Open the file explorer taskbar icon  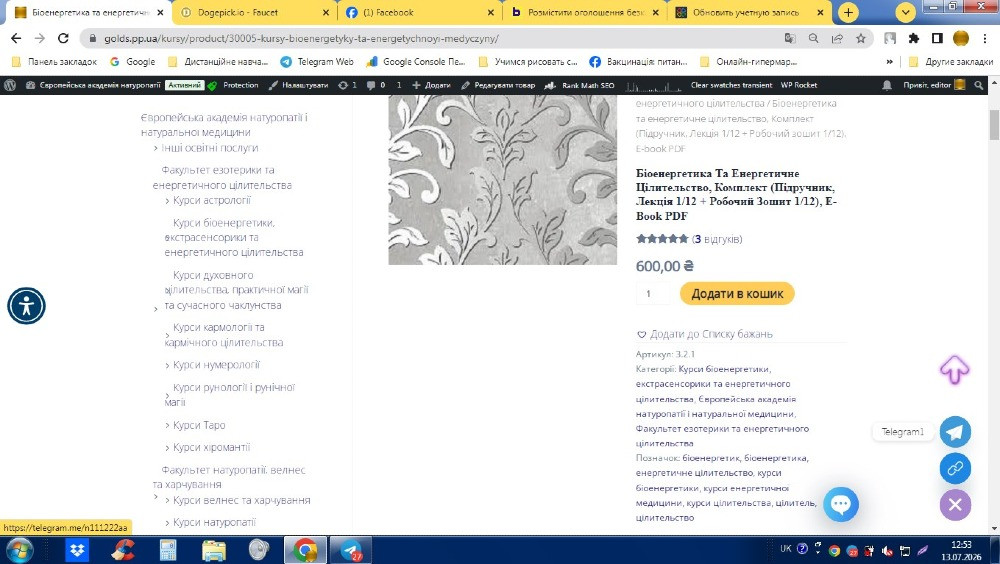click(214, 549)
